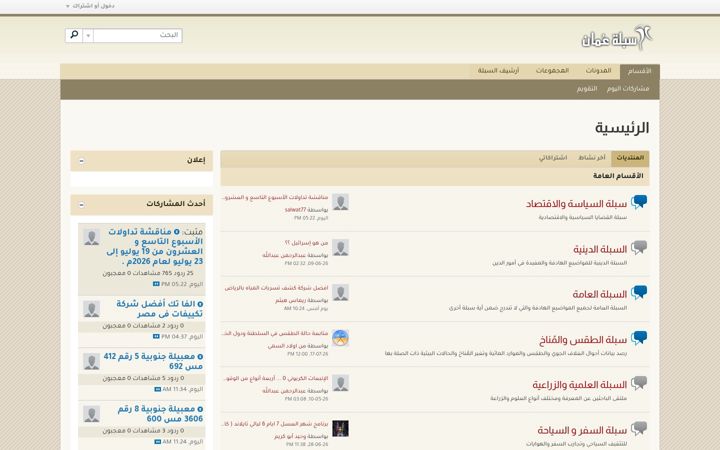Screen dimensions: 720x450
Task: Click avatar next to الإنبعاث الكربوني post
Action: click(x=340, y=383)
